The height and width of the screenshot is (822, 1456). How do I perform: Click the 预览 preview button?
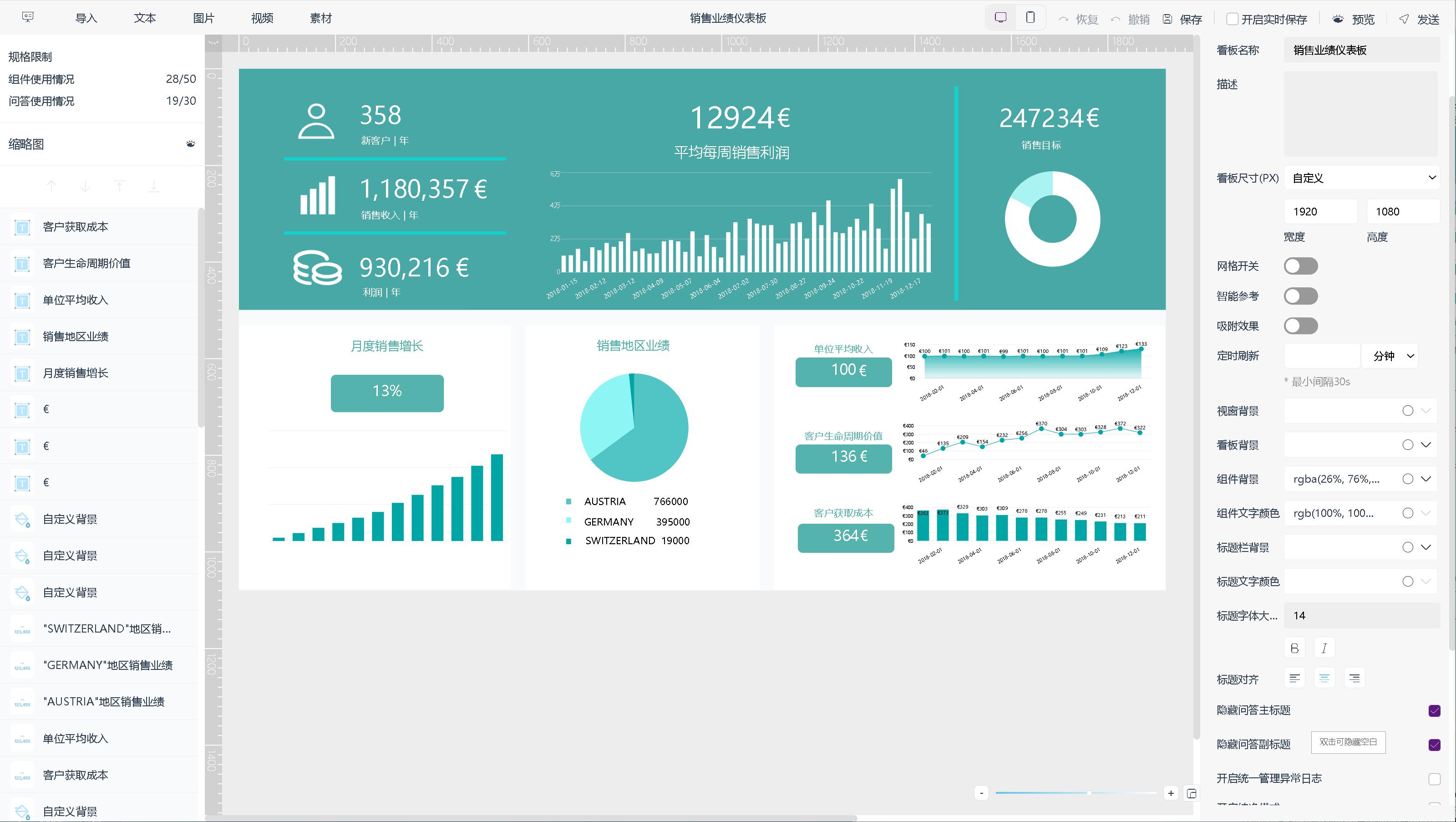(1355, 19)
